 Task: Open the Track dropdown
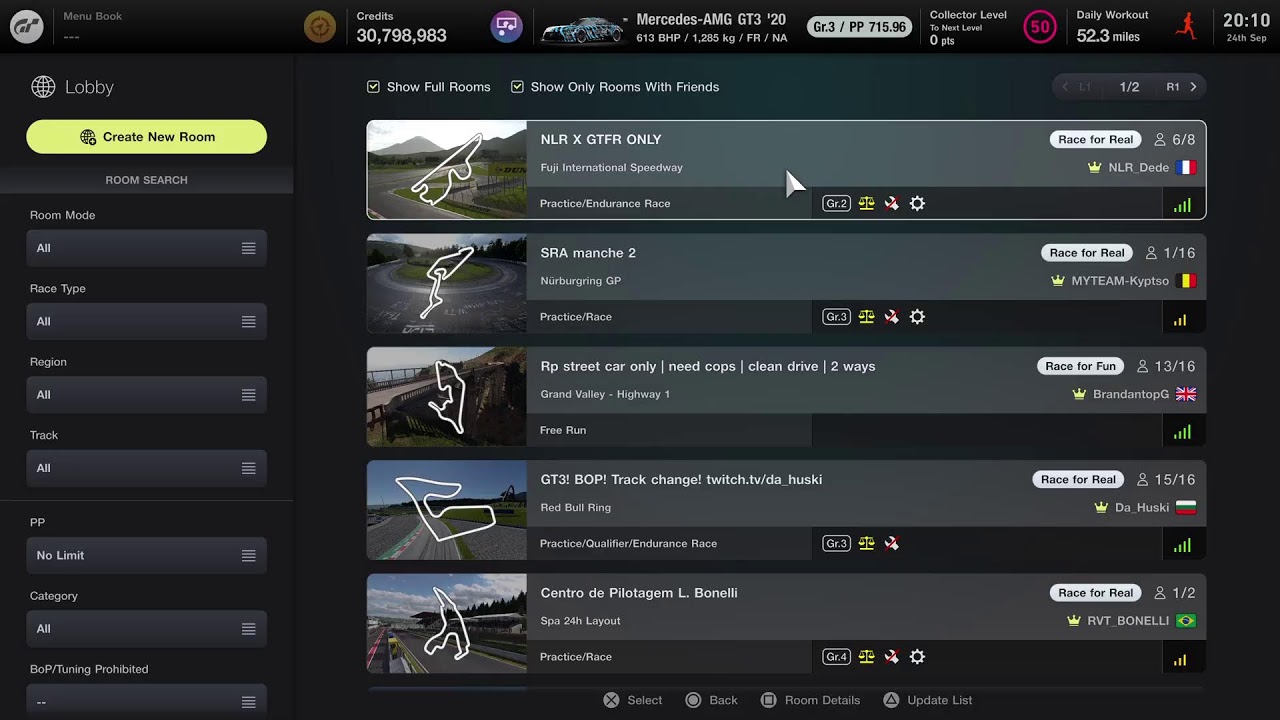point(147,467)
